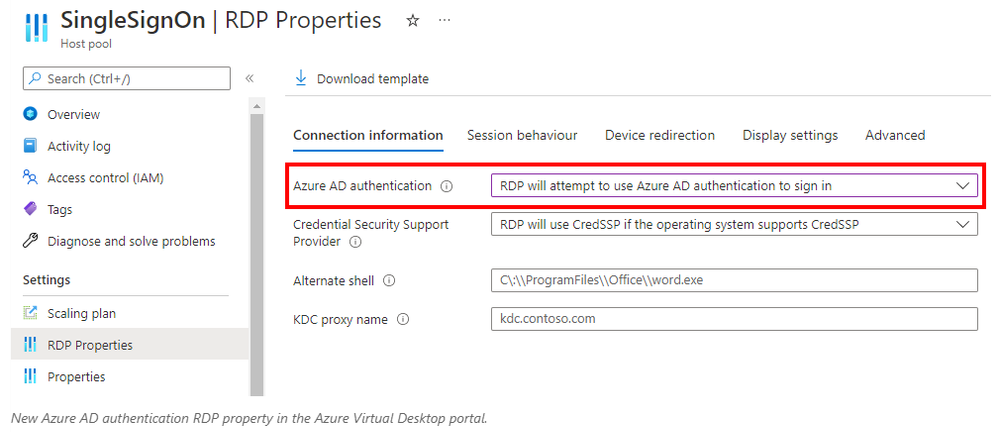This screenshot has width=999, height=432.
Task: Switch to the Device redirection tab
Action: (660, 135)
